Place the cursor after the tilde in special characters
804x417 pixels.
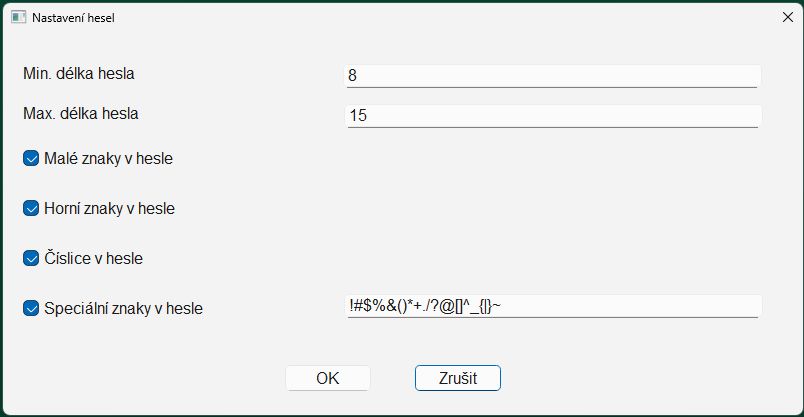(502, 306)
